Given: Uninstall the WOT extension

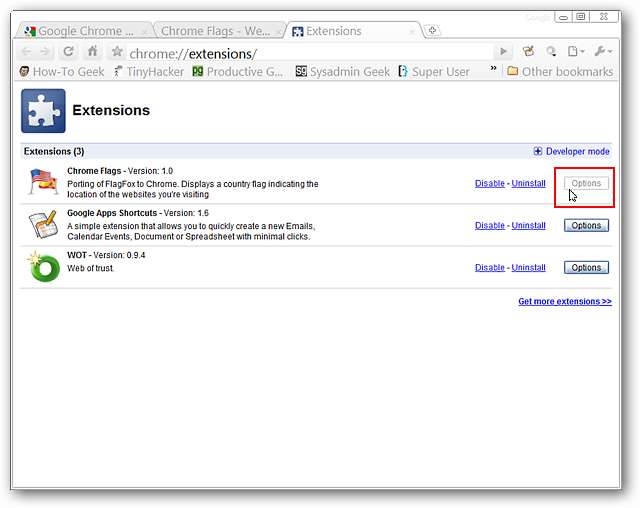Looking at the screenshot, I should tap(528, 268).
